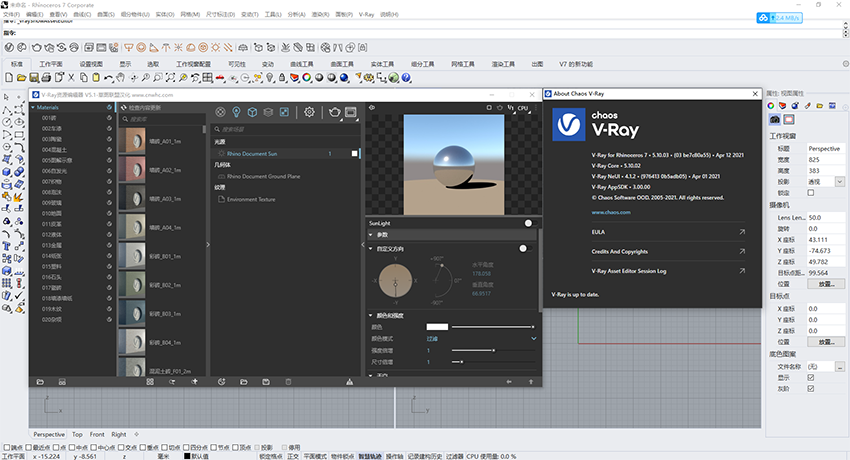The image size is (850, 460).
Task: Open the Textures category icon
Action: click(284, 112)
